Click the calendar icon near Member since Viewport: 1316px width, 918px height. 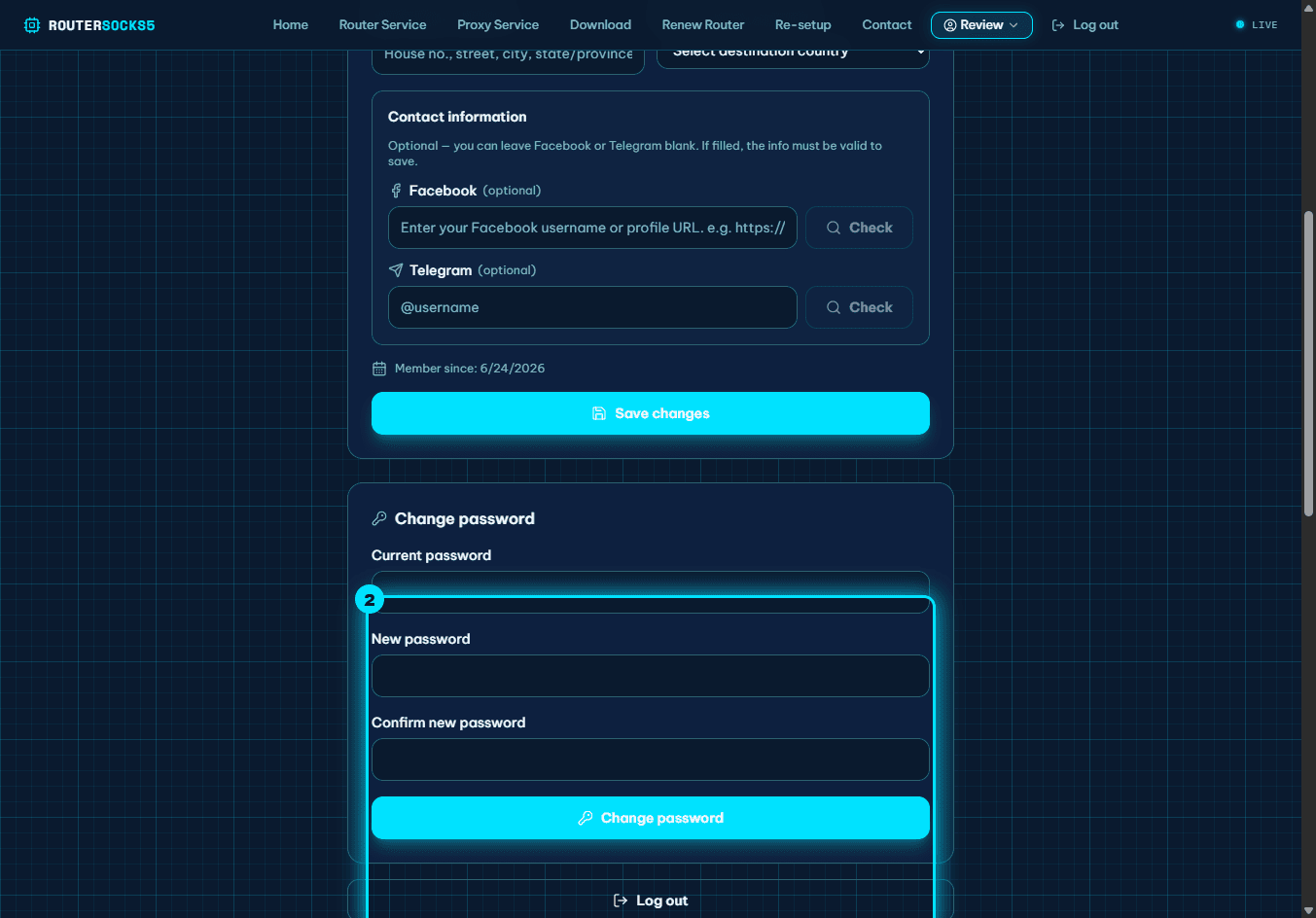[x=379, y=369]
